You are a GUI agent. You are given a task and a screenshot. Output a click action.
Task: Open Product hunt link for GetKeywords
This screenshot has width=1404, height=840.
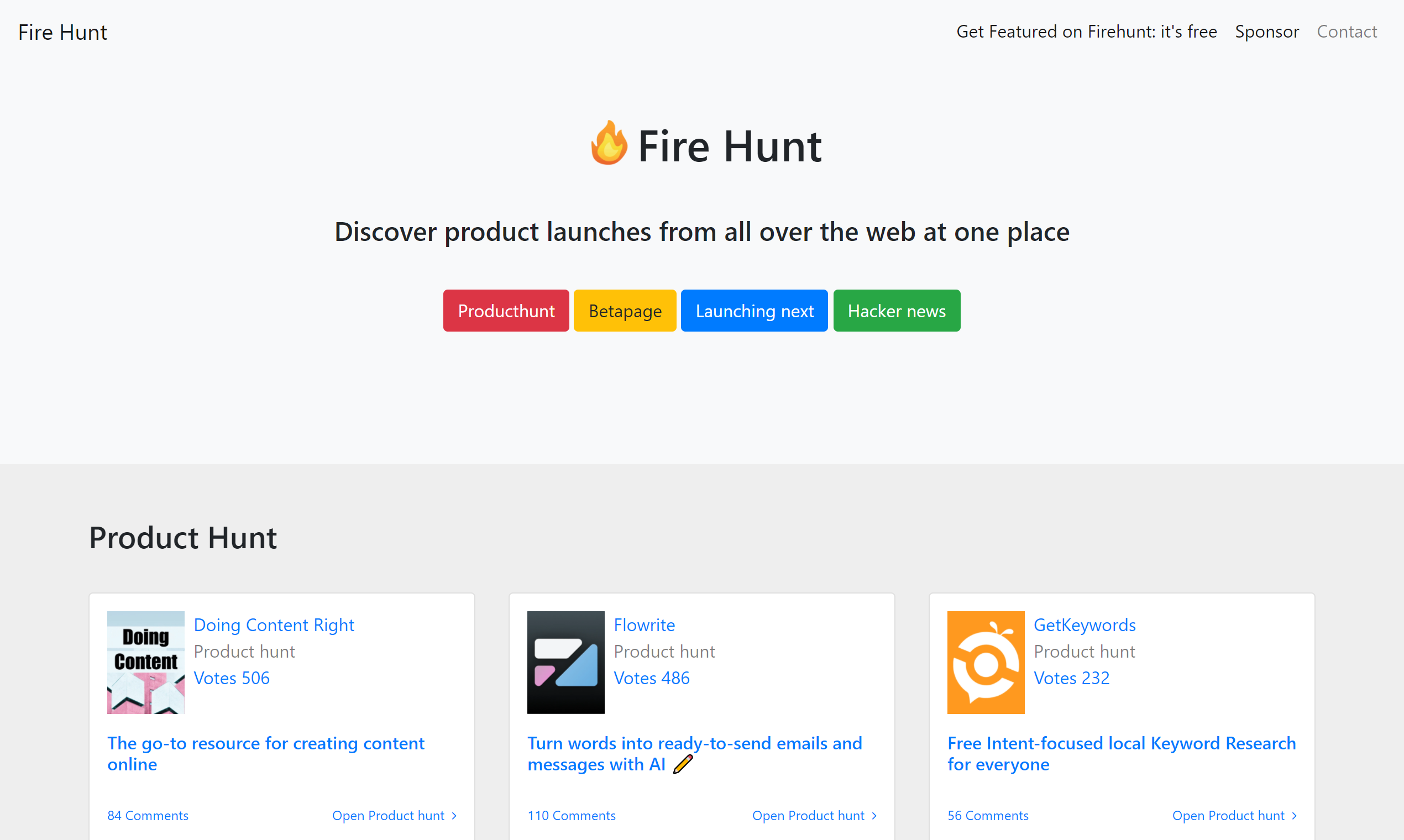1234,816
